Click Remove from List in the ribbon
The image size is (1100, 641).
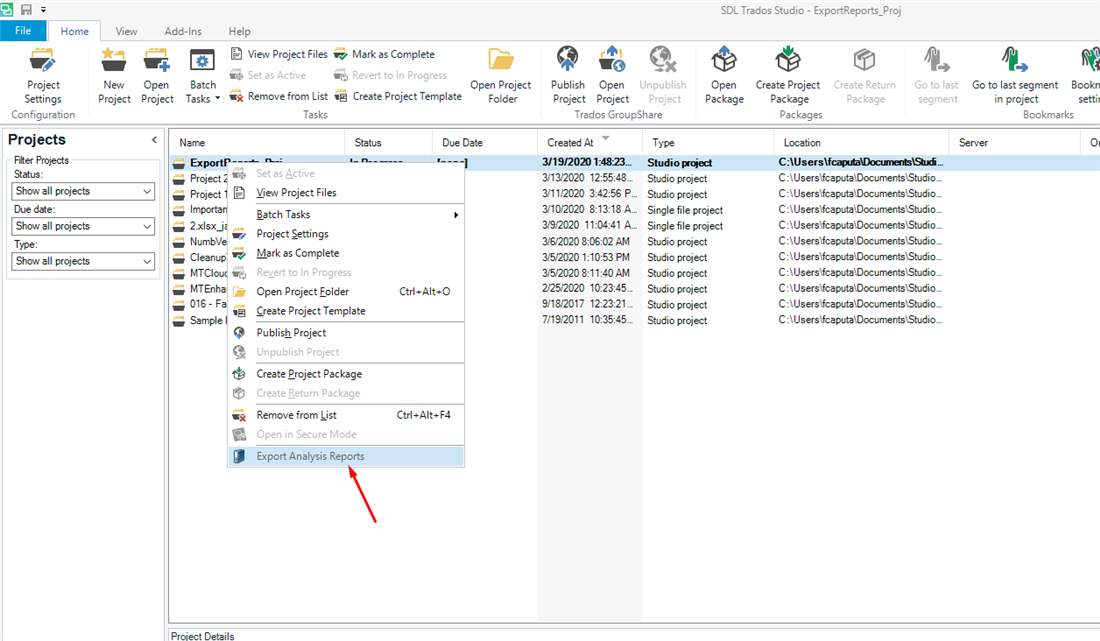pos(279,96)
